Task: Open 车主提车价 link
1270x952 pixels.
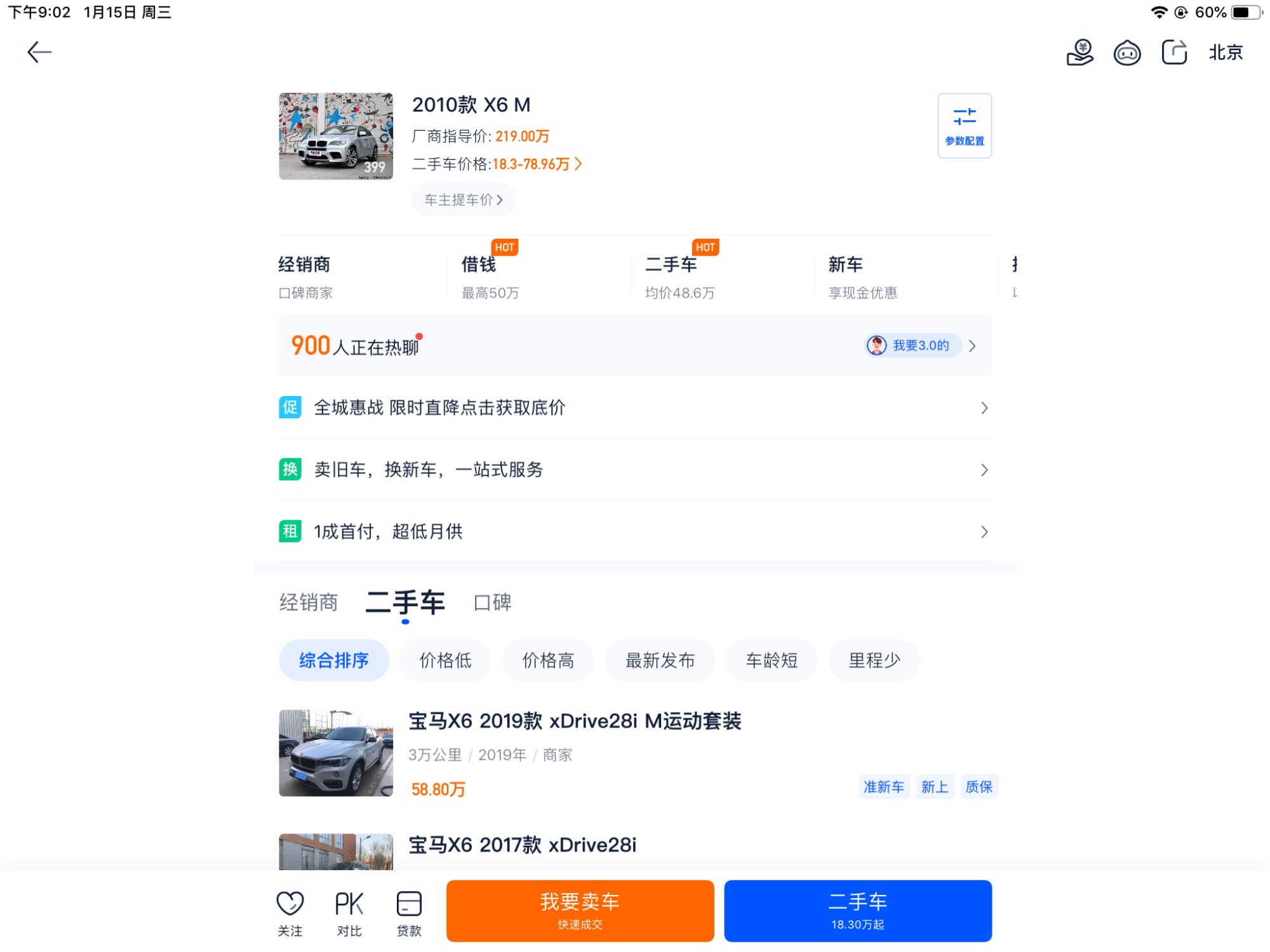Action: (x=463, y=200)
